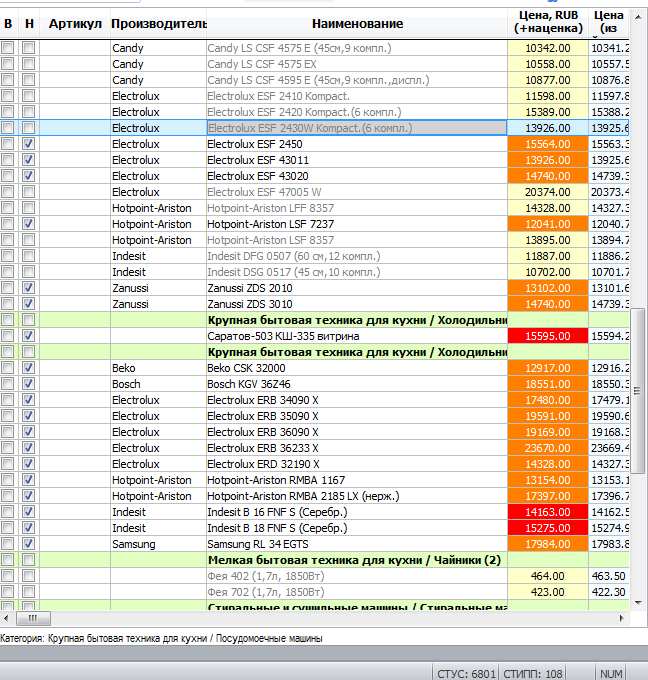Select Zanussi ZDS 3010 name cell

(x=357, y=304)
